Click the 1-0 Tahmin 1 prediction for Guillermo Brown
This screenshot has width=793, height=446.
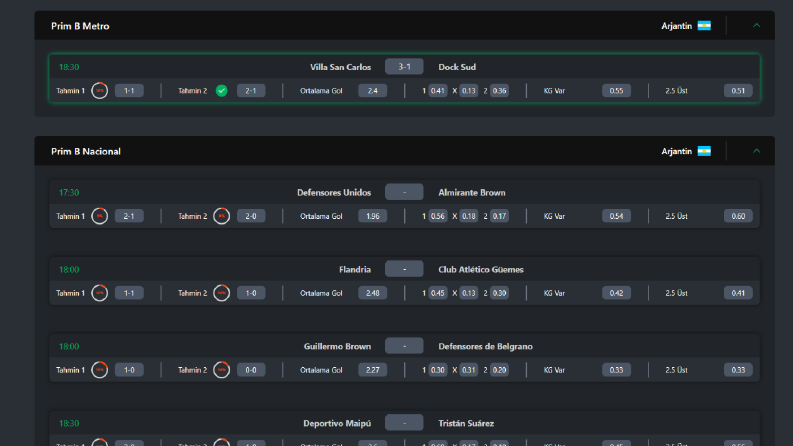point(129,370)
